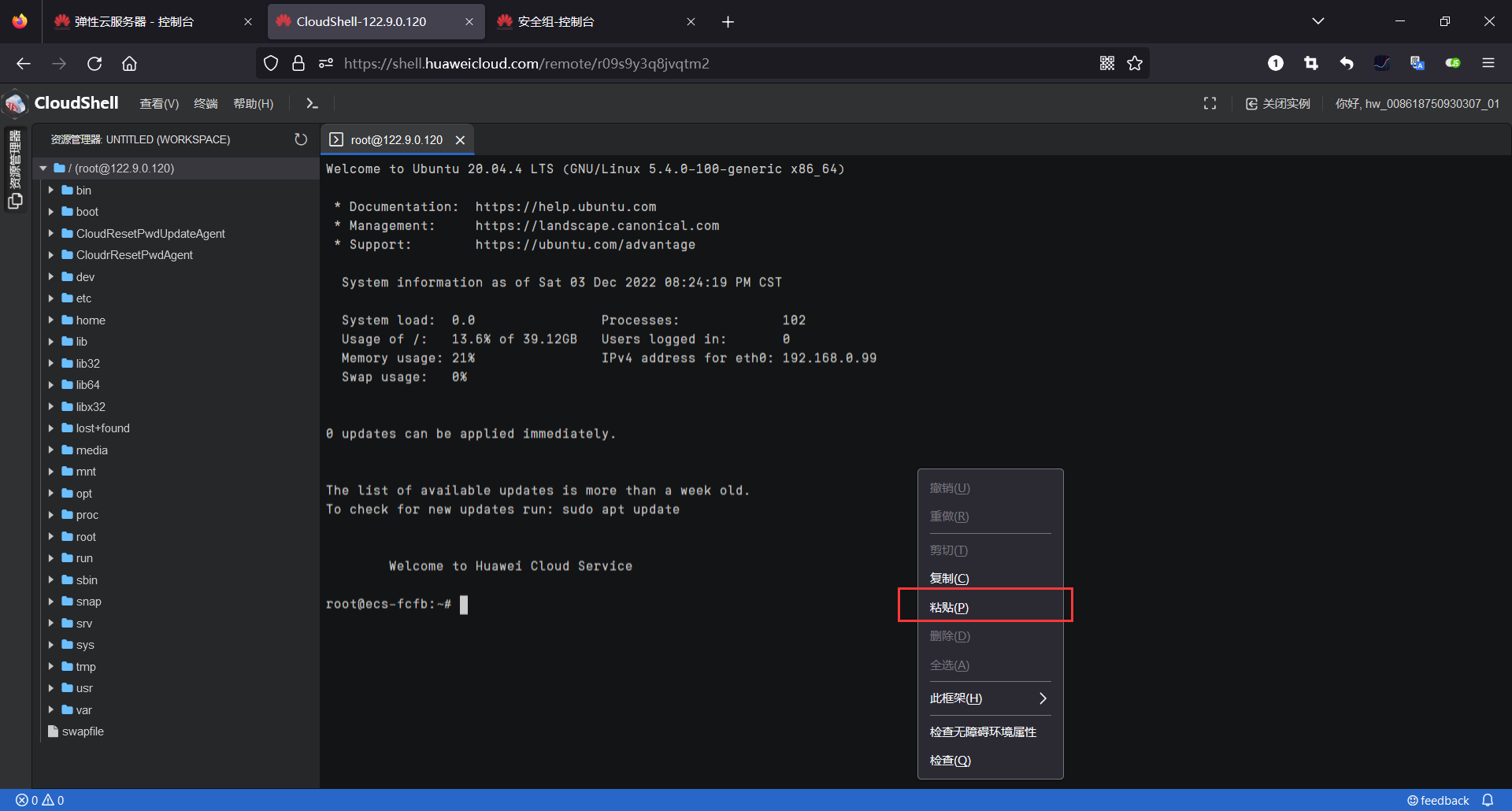View site security lock information

pyautogui.click(x=298, y=64)
